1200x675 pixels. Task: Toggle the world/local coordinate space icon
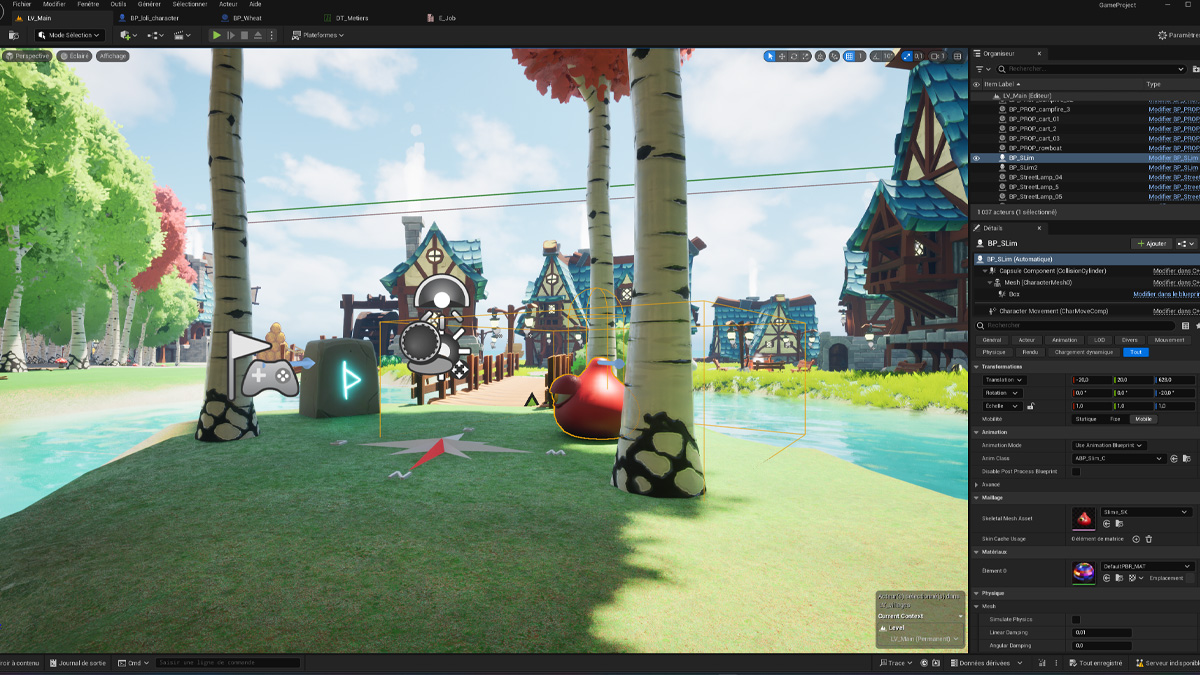click(820, 56)
